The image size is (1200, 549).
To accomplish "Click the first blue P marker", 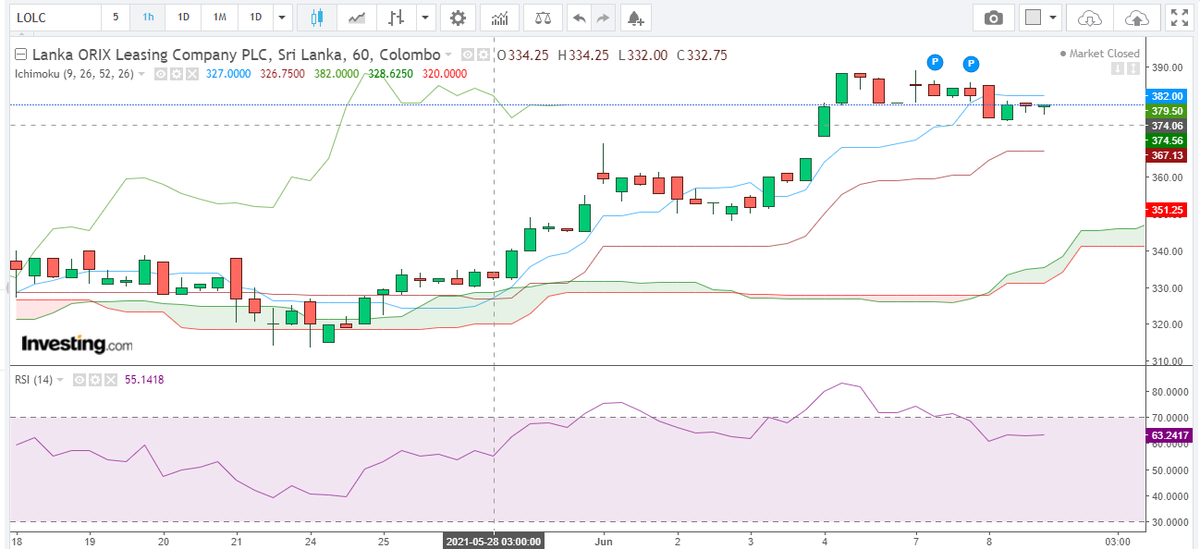I will click(935, 62).
